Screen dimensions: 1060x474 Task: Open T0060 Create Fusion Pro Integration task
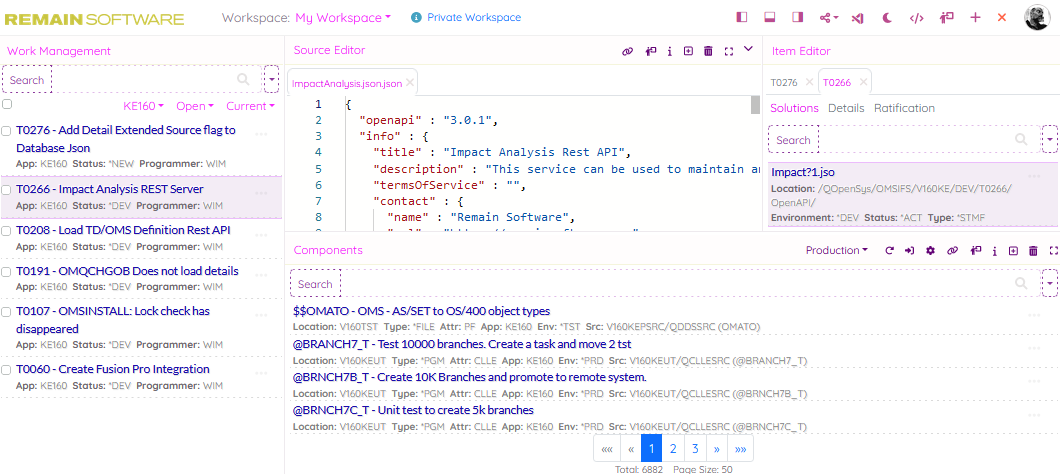click(x=113, y=369)
